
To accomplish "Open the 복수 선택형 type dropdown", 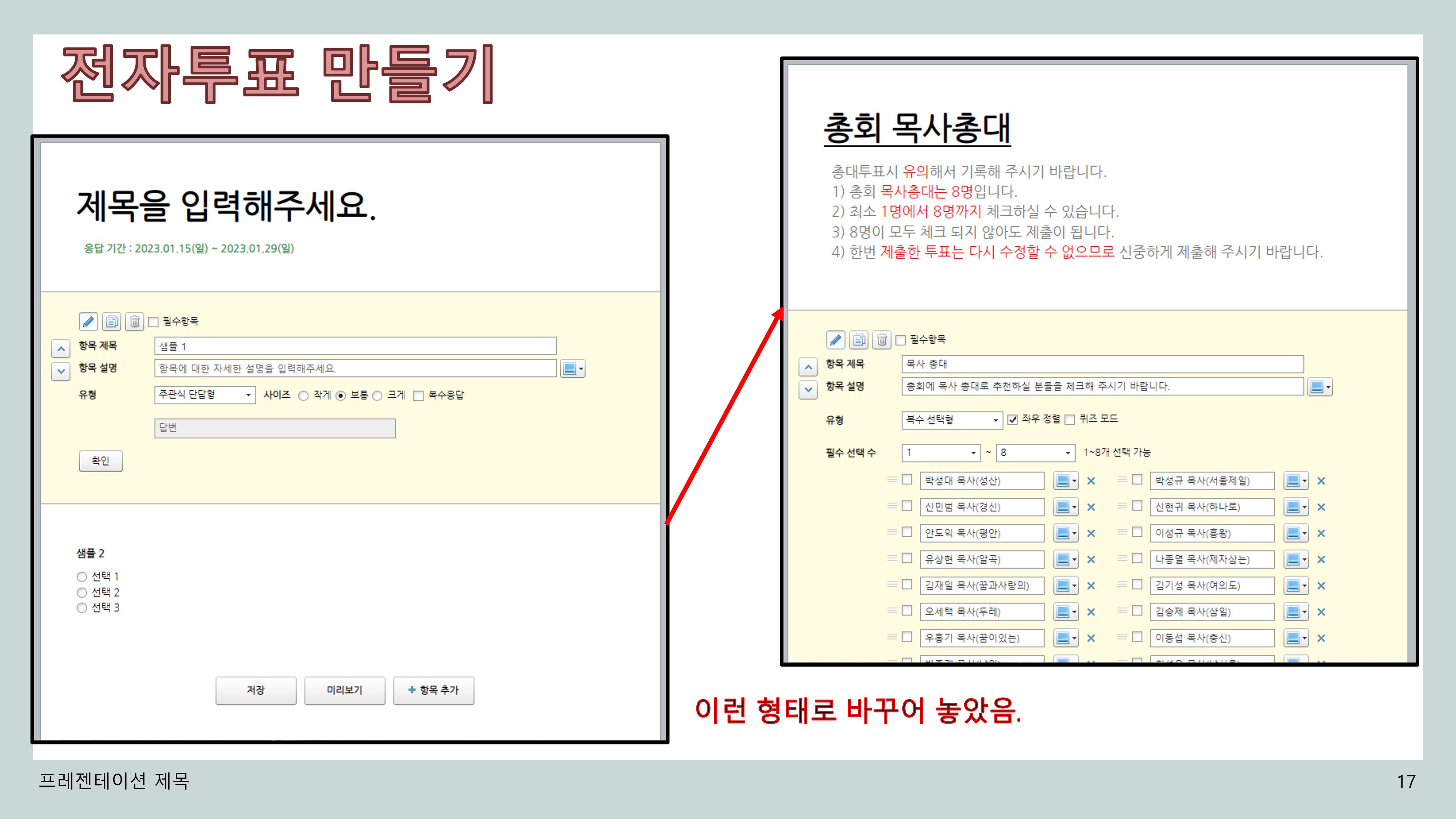I will [952, 419].
